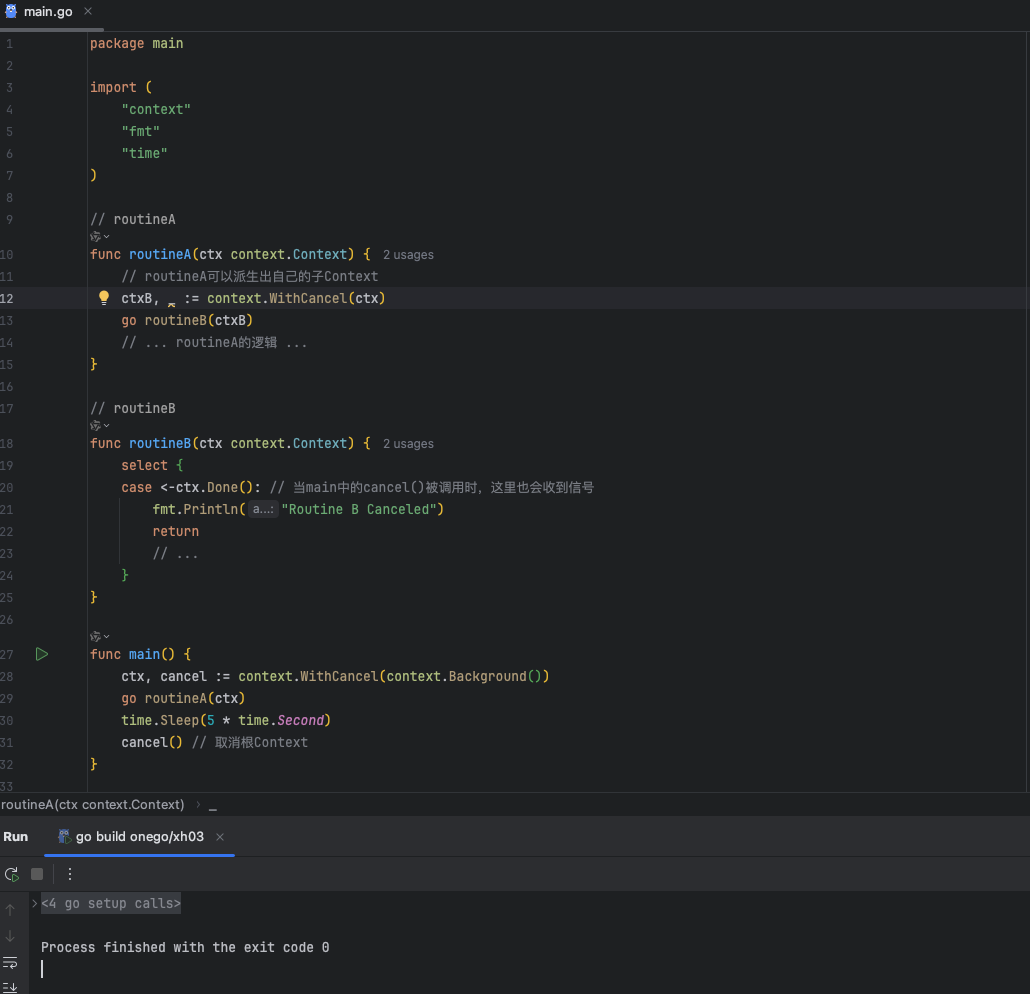Image resolution: width=1030 pixels, height=994 pixels.
Task: Click the context.Background() call on line 28
Action: coord(464,676)
